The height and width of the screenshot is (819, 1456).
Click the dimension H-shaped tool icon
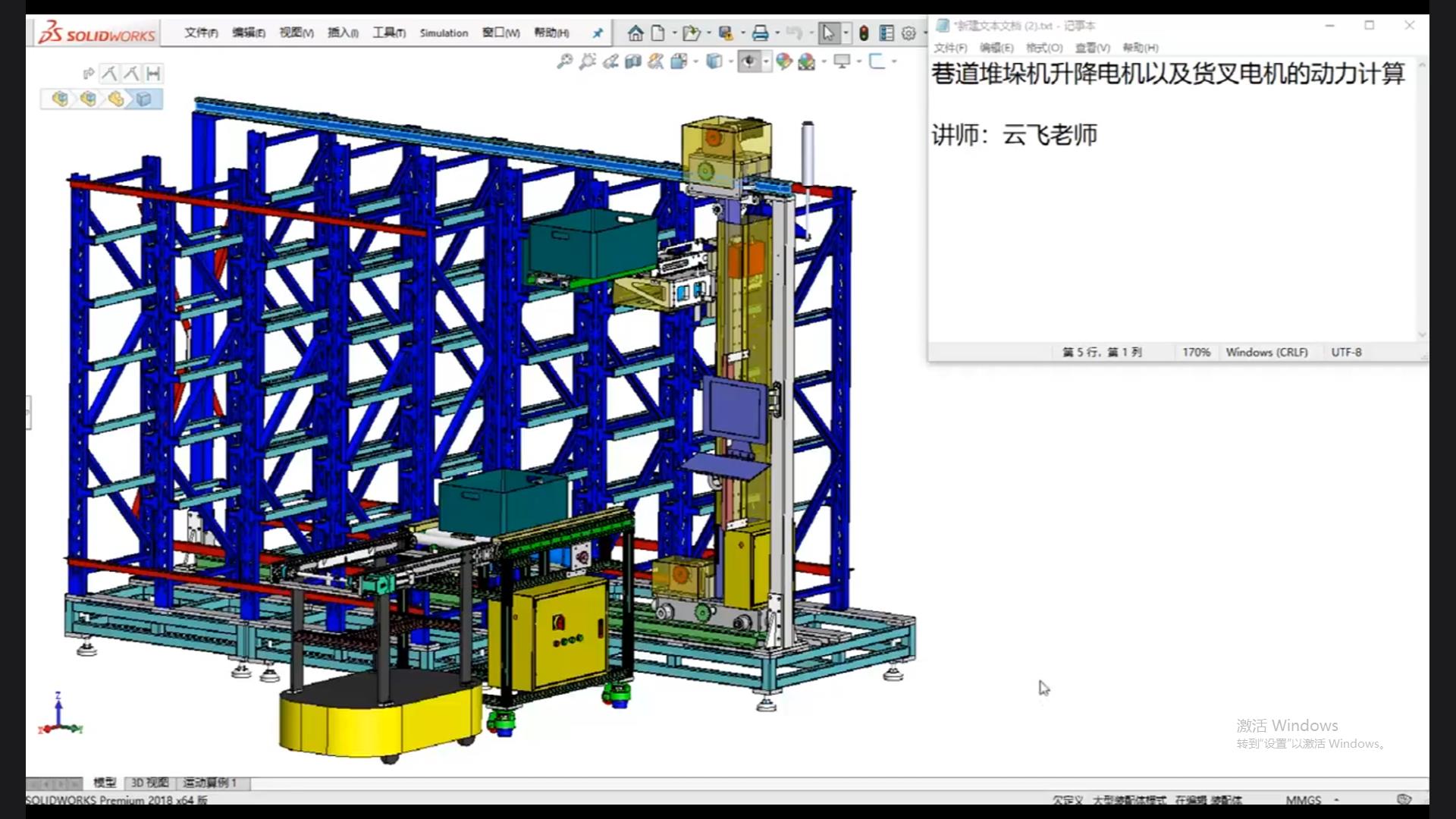coord(154,74)
